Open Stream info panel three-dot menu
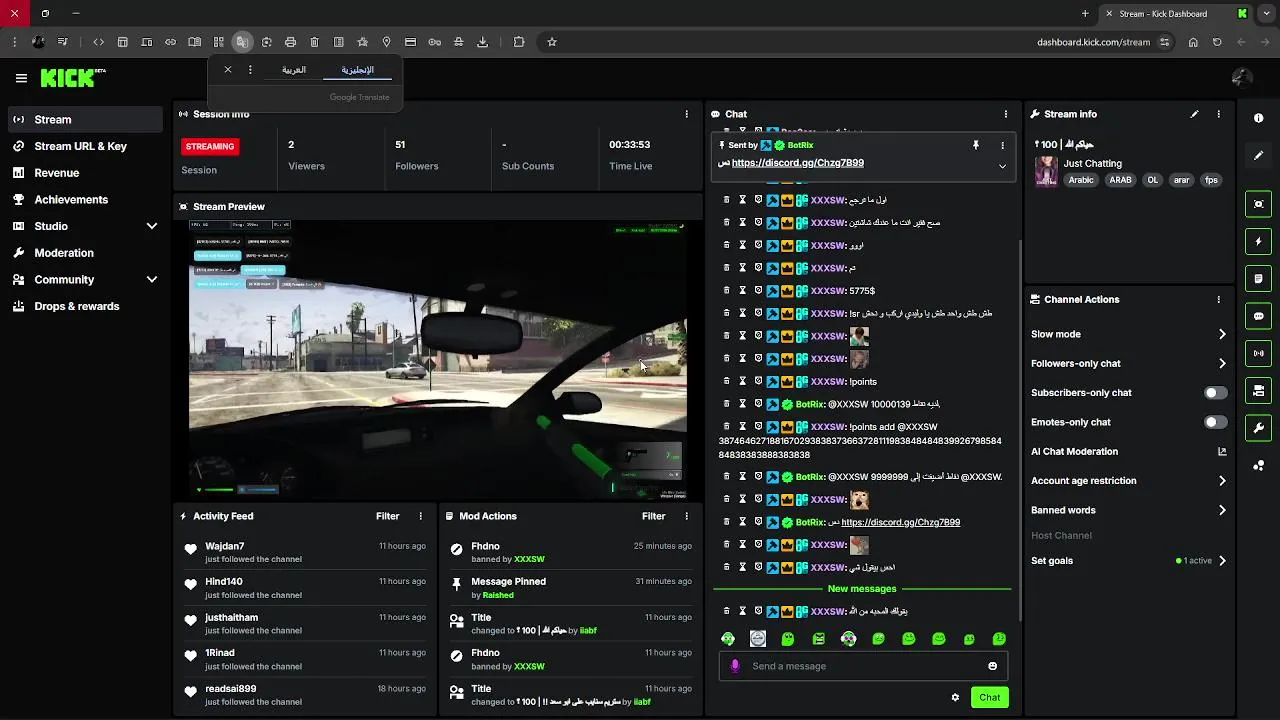The image size is (1280, 720). (1218, 114)
